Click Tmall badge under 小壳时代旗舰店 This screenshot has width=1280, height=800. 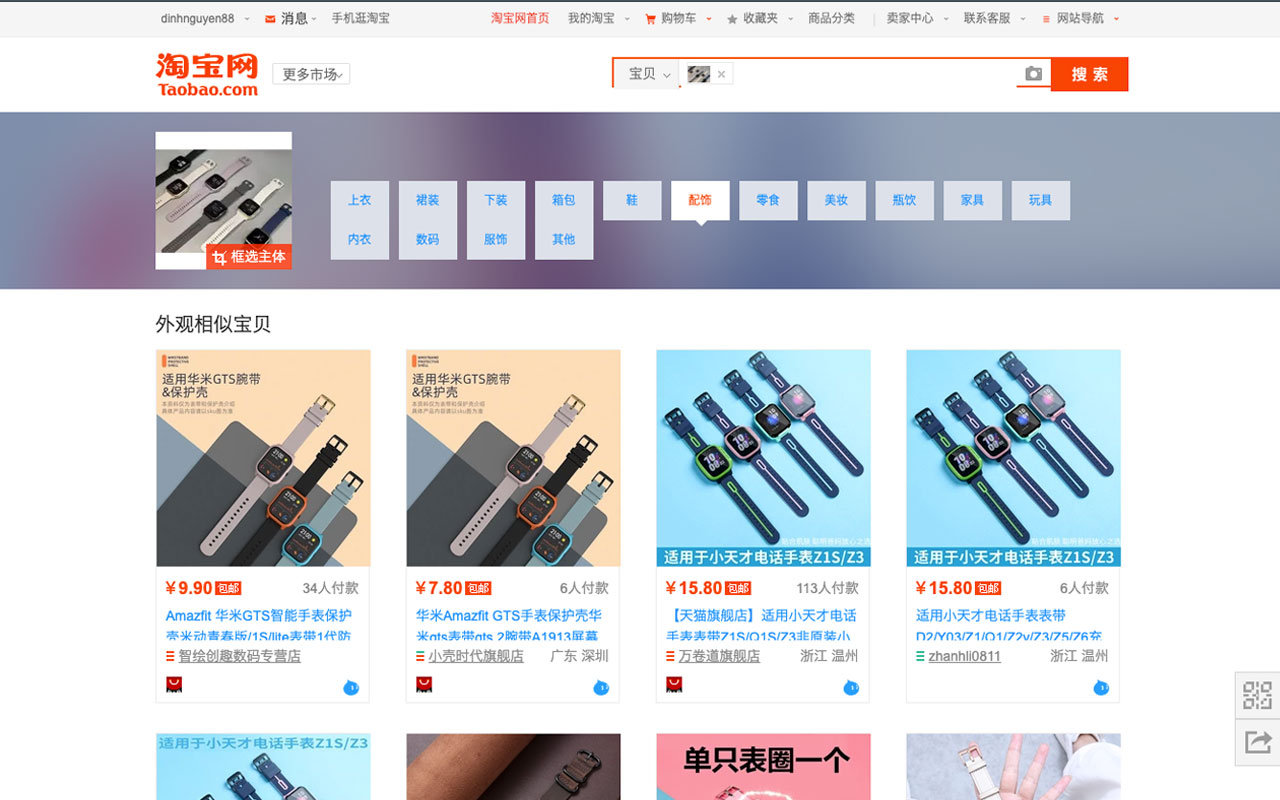(424, 685)
